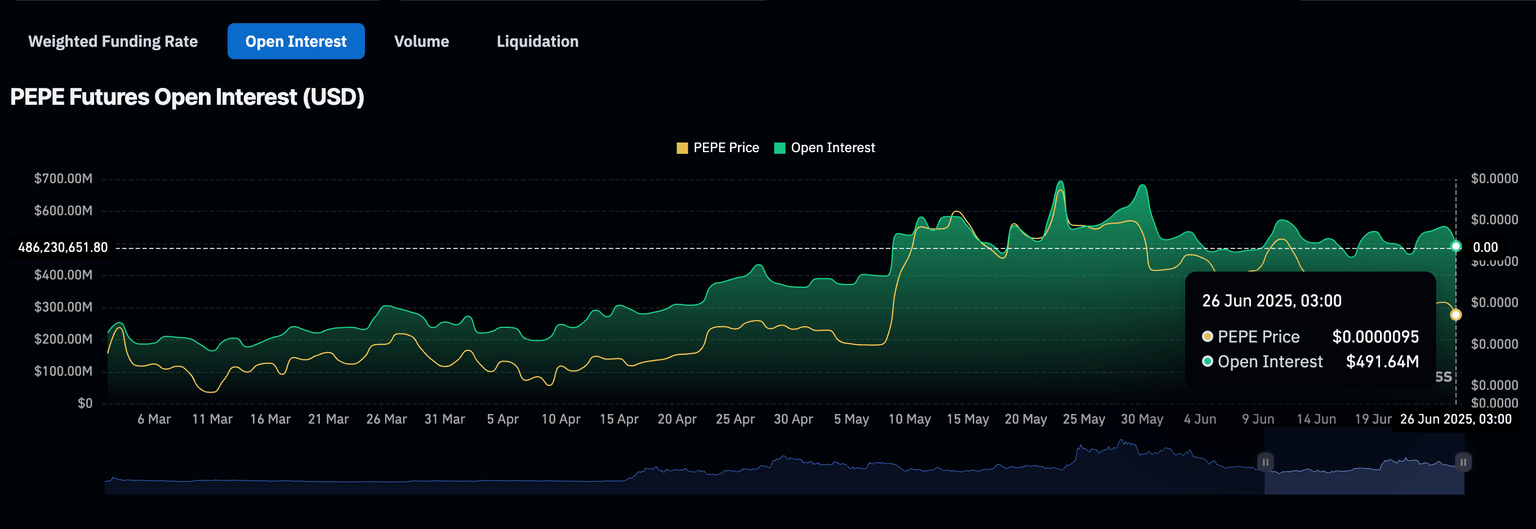The height and width of the screenshot is (529, 1536).
Task: Toggle PEPE Price series via legend label
Action: click(726, 148)
